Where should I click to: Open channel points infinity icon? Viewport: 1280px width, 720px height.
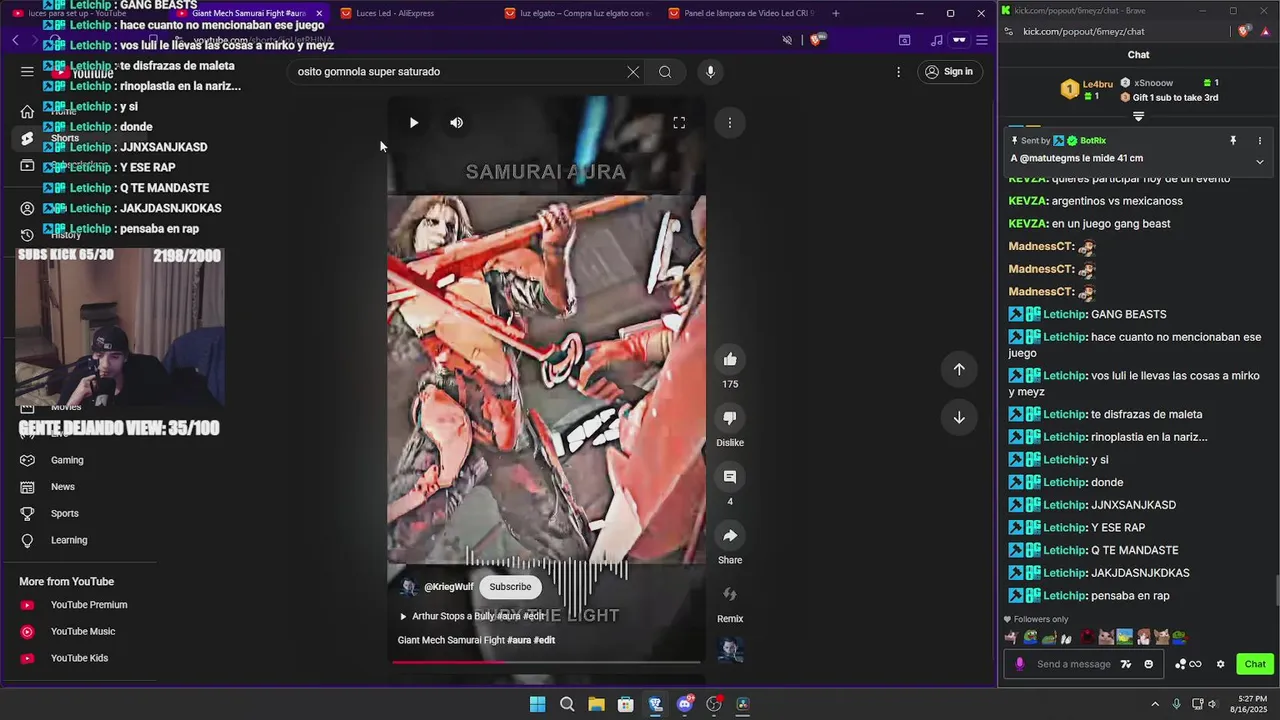[1189, 664]
